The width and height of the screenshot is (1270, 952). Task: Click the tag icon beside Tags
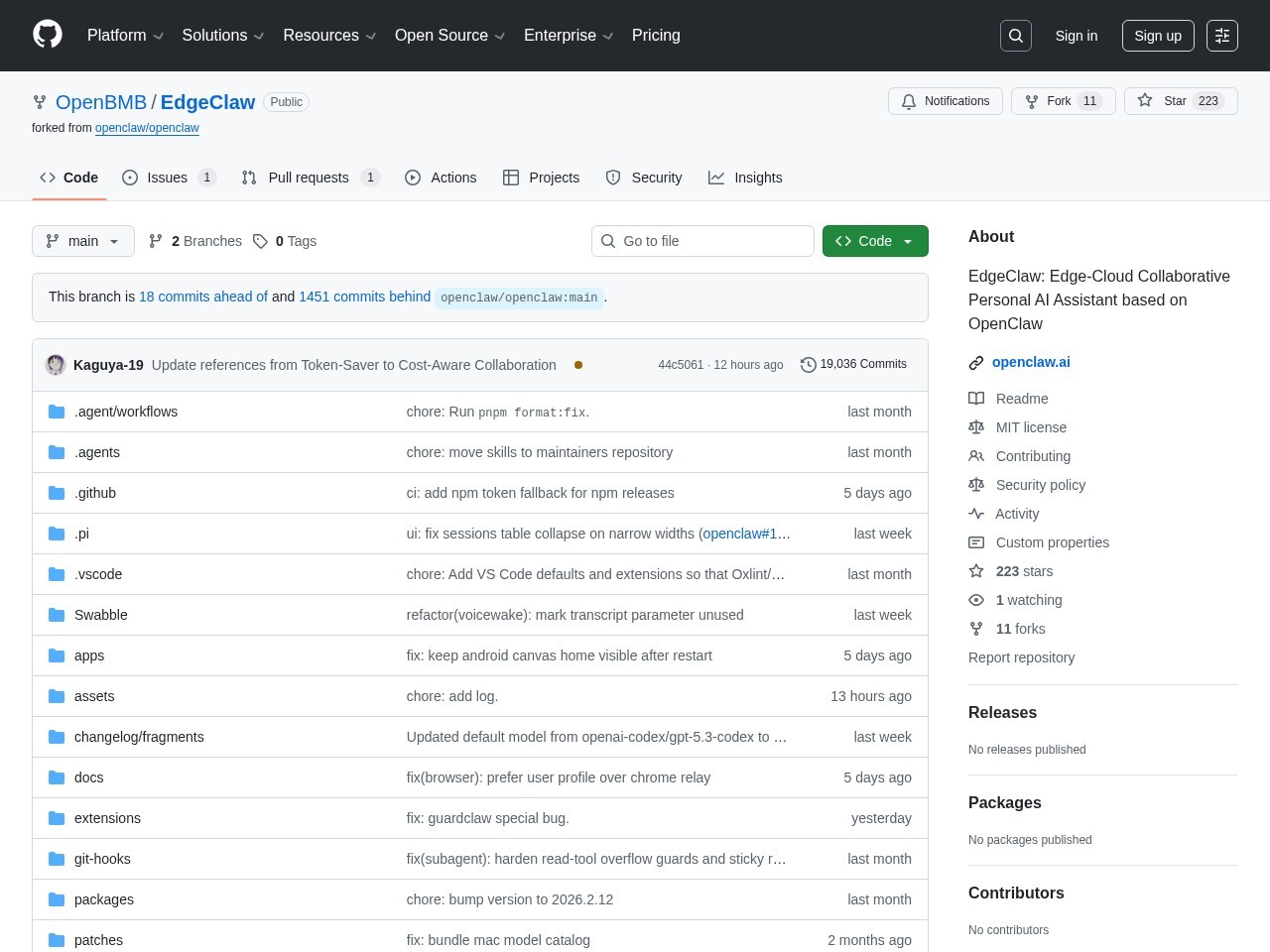(x=260, y=241)
